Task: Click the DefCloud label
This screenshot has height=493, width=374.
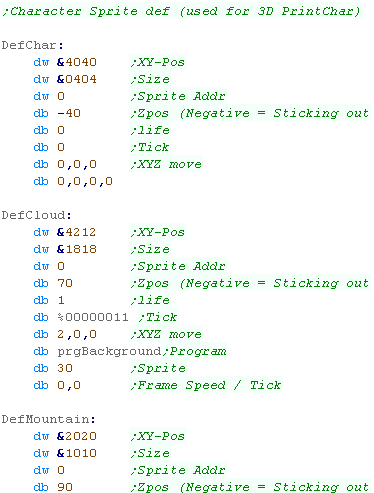Action: click(36, 215)
